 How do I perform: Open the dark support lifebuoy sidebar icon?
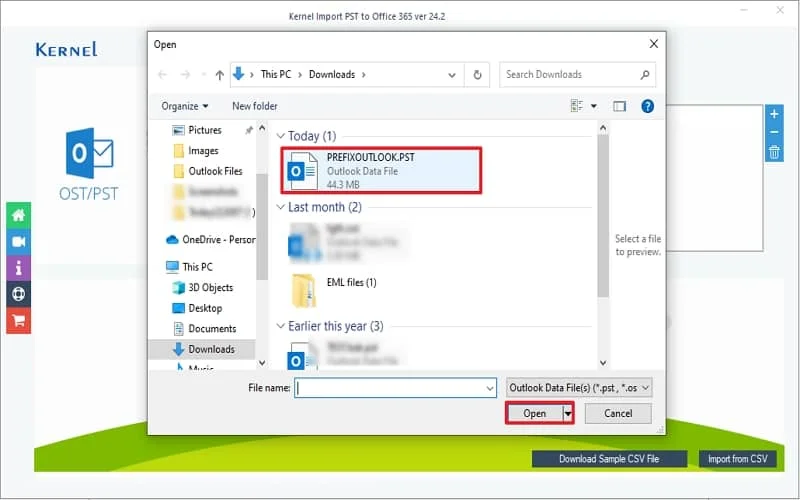click(x=18, y=294)
